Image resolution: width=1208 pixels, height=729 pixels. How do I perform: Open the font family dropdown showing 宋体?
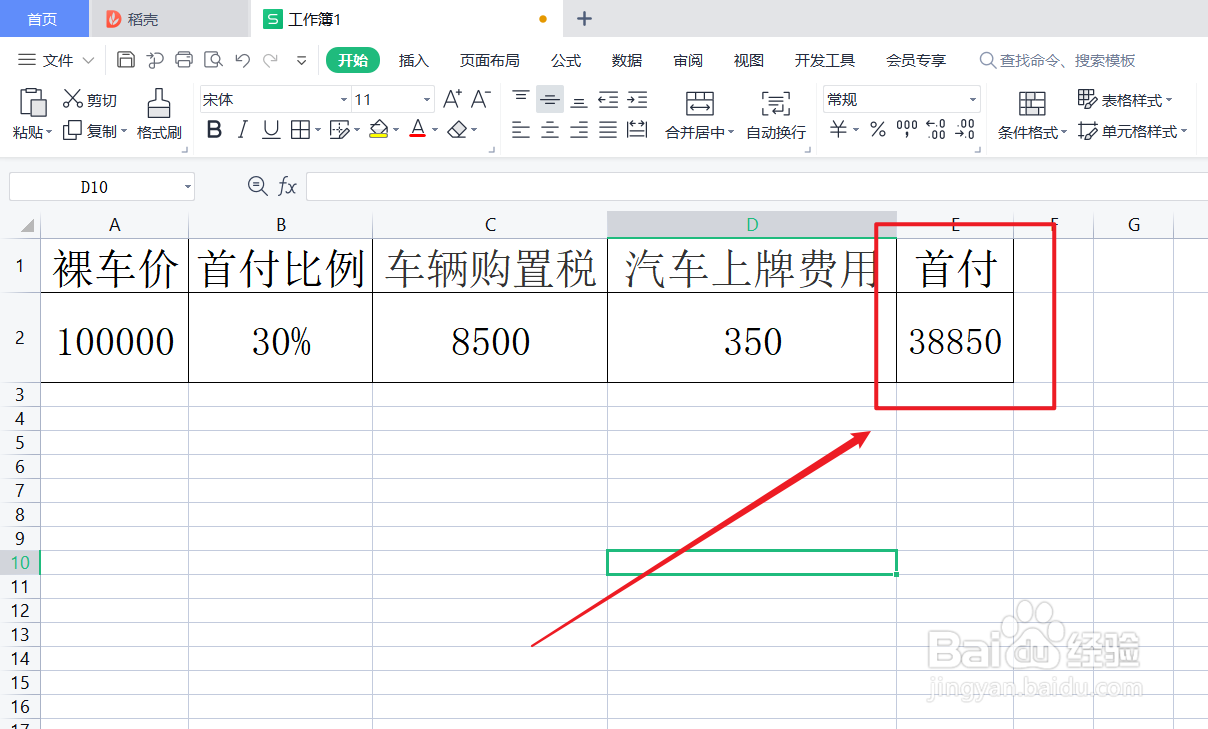tap(343, 99)
